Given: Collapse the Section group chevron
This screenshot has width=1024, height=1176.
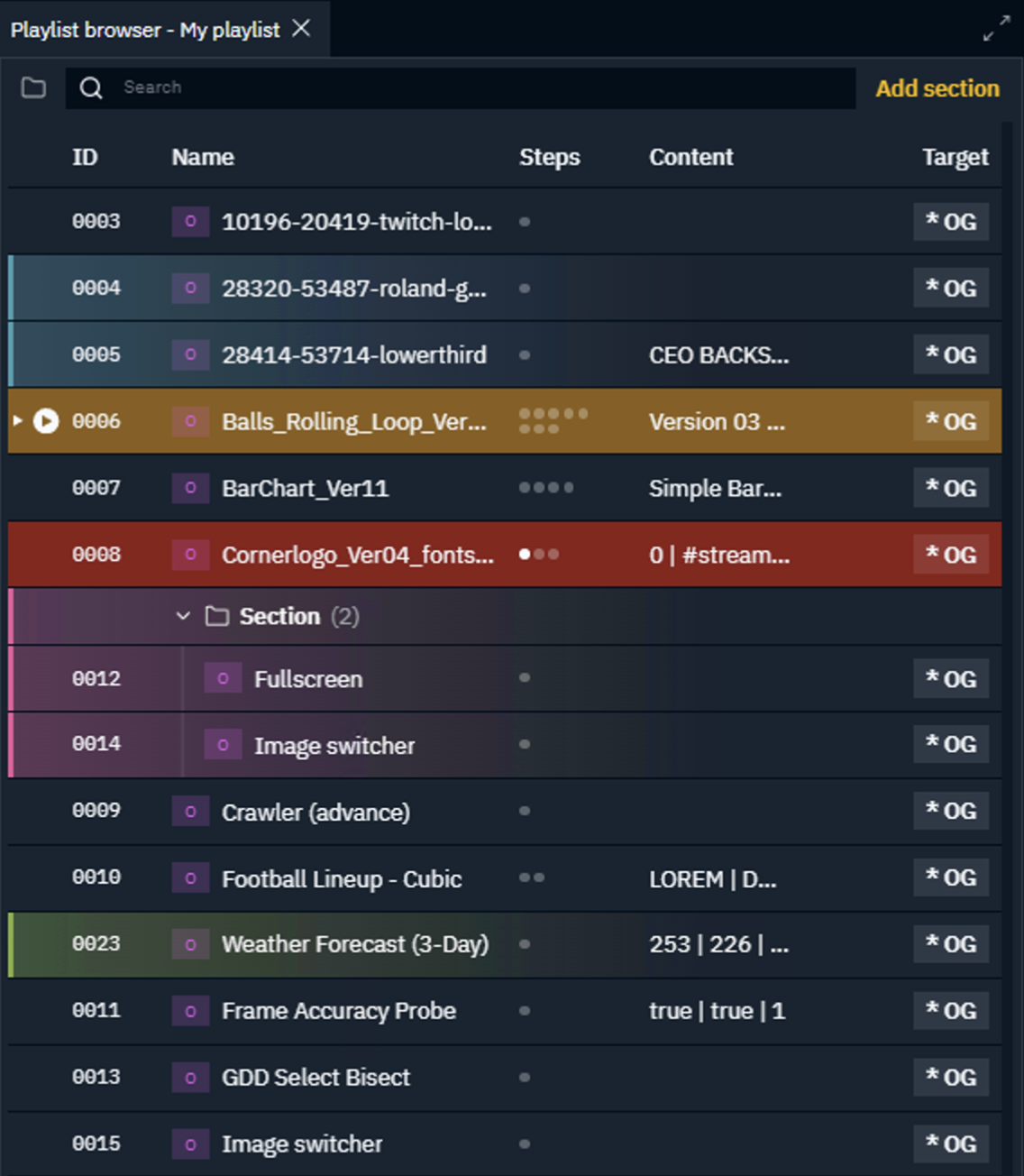Looking at the screenshot, I should [183, 616].
